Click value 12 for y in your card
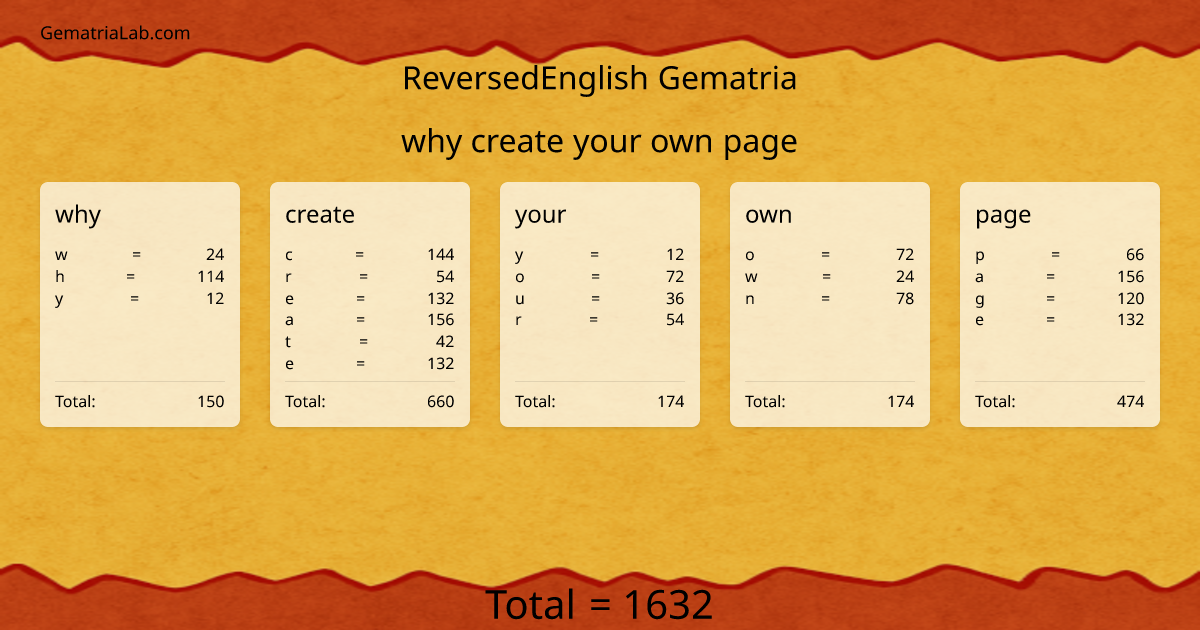The width and height of the screenshot is (1200, 630). (x=675, y=255)
